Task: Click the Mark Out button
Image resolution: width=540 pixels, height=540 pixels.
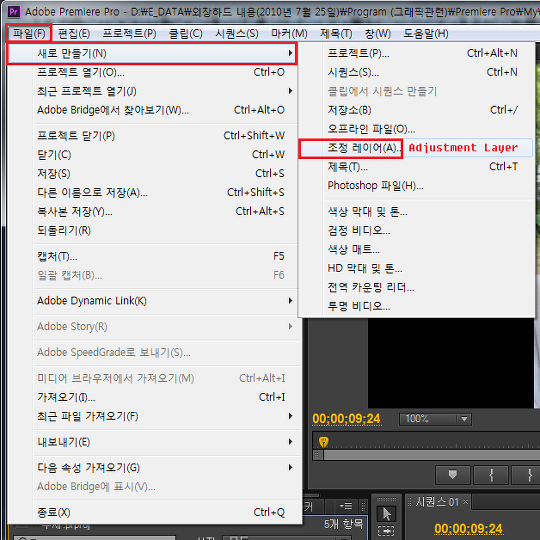Action: coord(527,475)
